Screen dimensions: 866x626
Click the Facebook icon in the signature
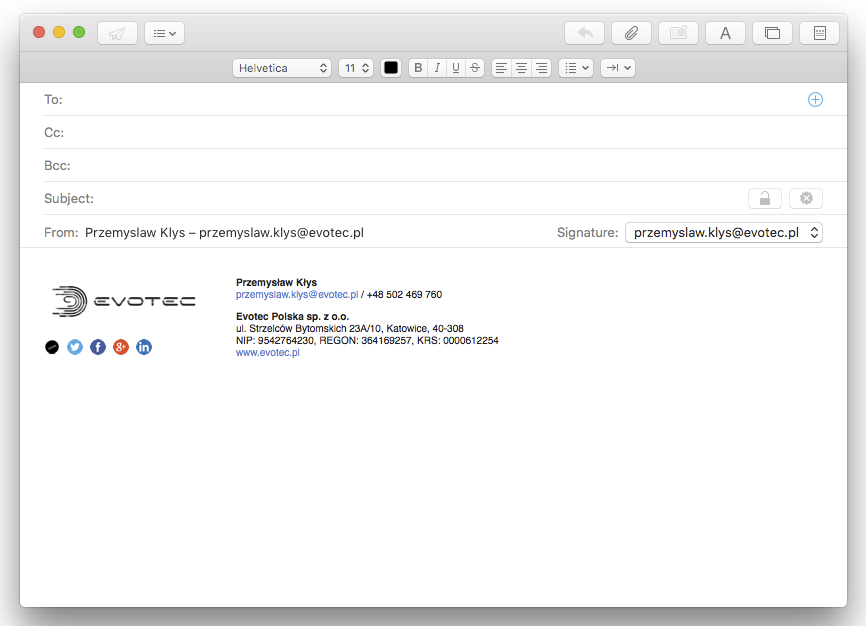pyautogui.click(x=97, y=347)
